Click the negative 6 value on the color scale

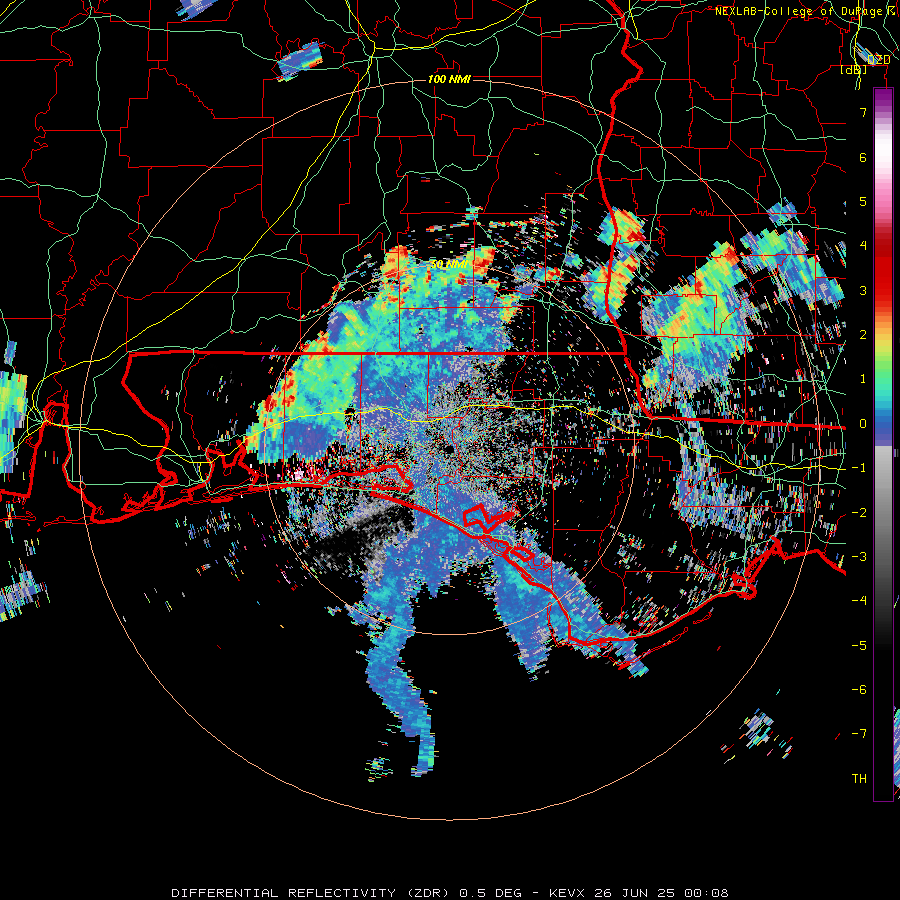pos(859,690)
